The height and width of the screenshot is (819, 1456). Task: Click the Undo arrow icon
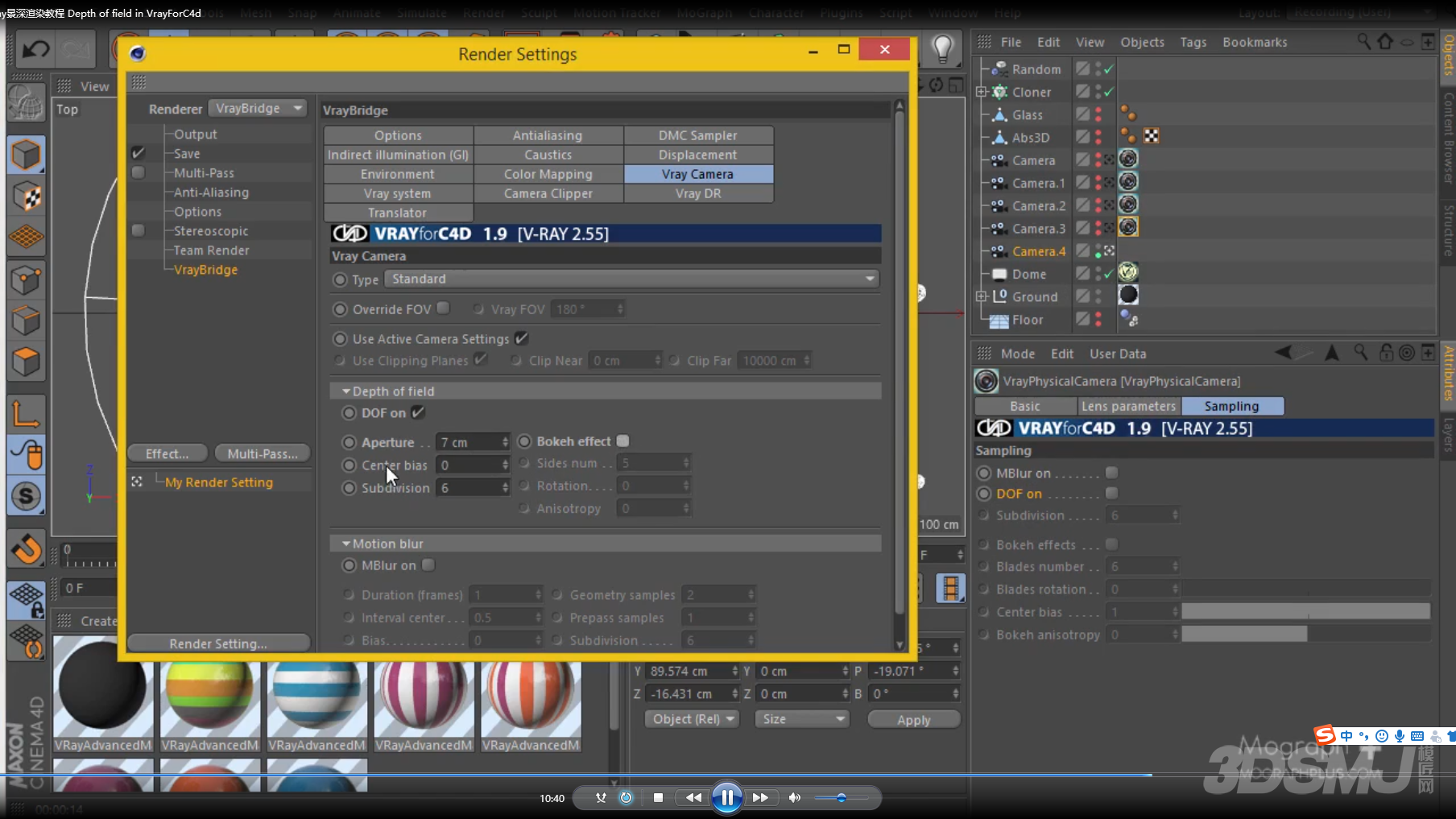[35, 50]
